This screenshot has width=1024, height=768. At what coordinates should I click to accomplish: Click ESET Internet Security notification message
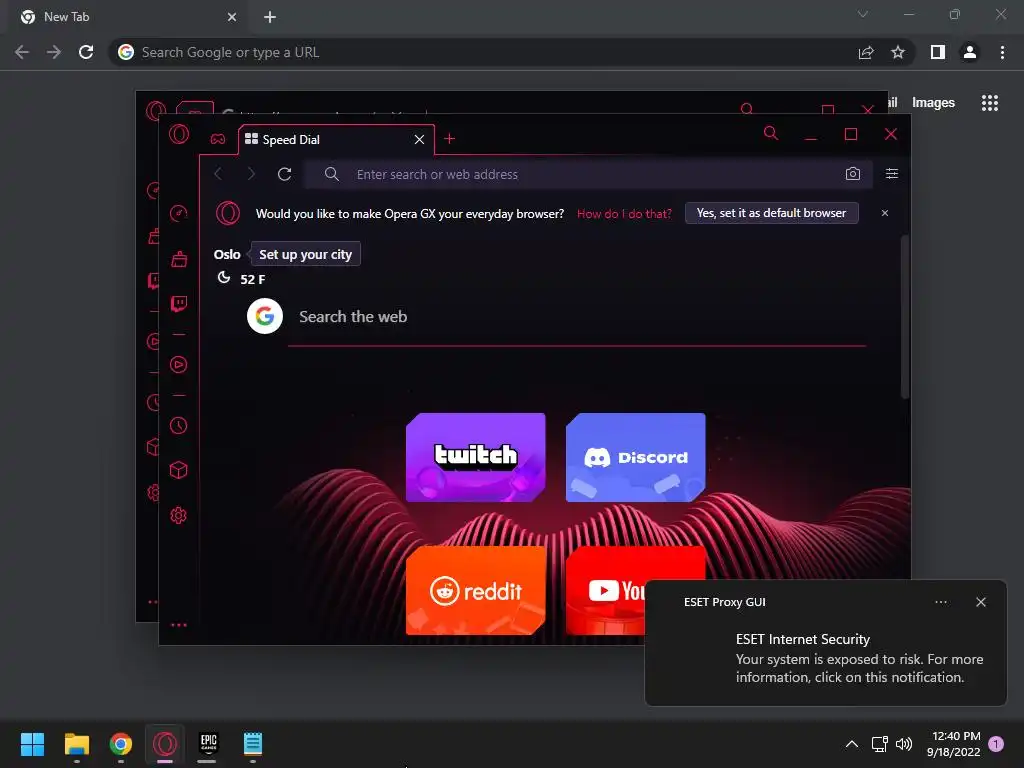tap(859, 658)
